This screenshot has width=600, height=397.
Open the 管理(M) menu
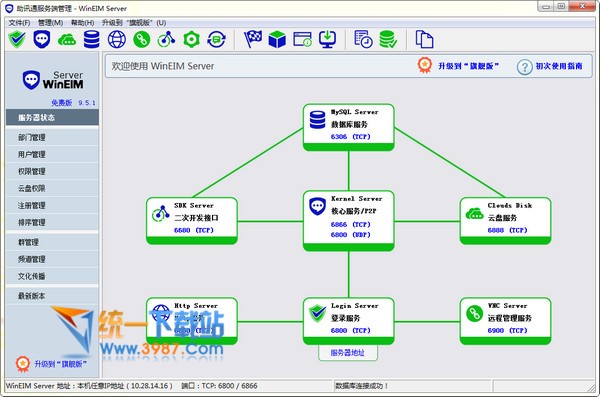coord(51,23)
